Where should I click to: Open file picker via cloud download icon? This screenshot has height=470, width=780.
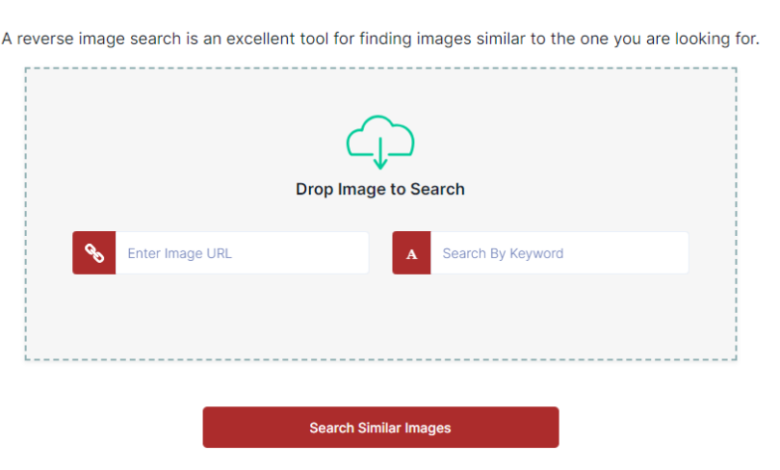coord(380,142)
